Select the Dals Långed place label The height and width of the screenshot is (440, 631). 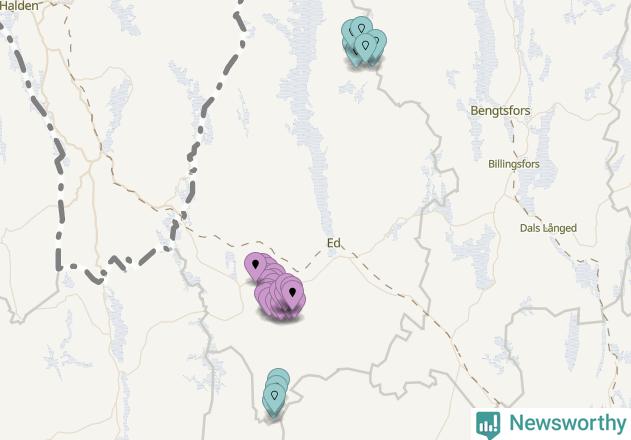point(548,228)
